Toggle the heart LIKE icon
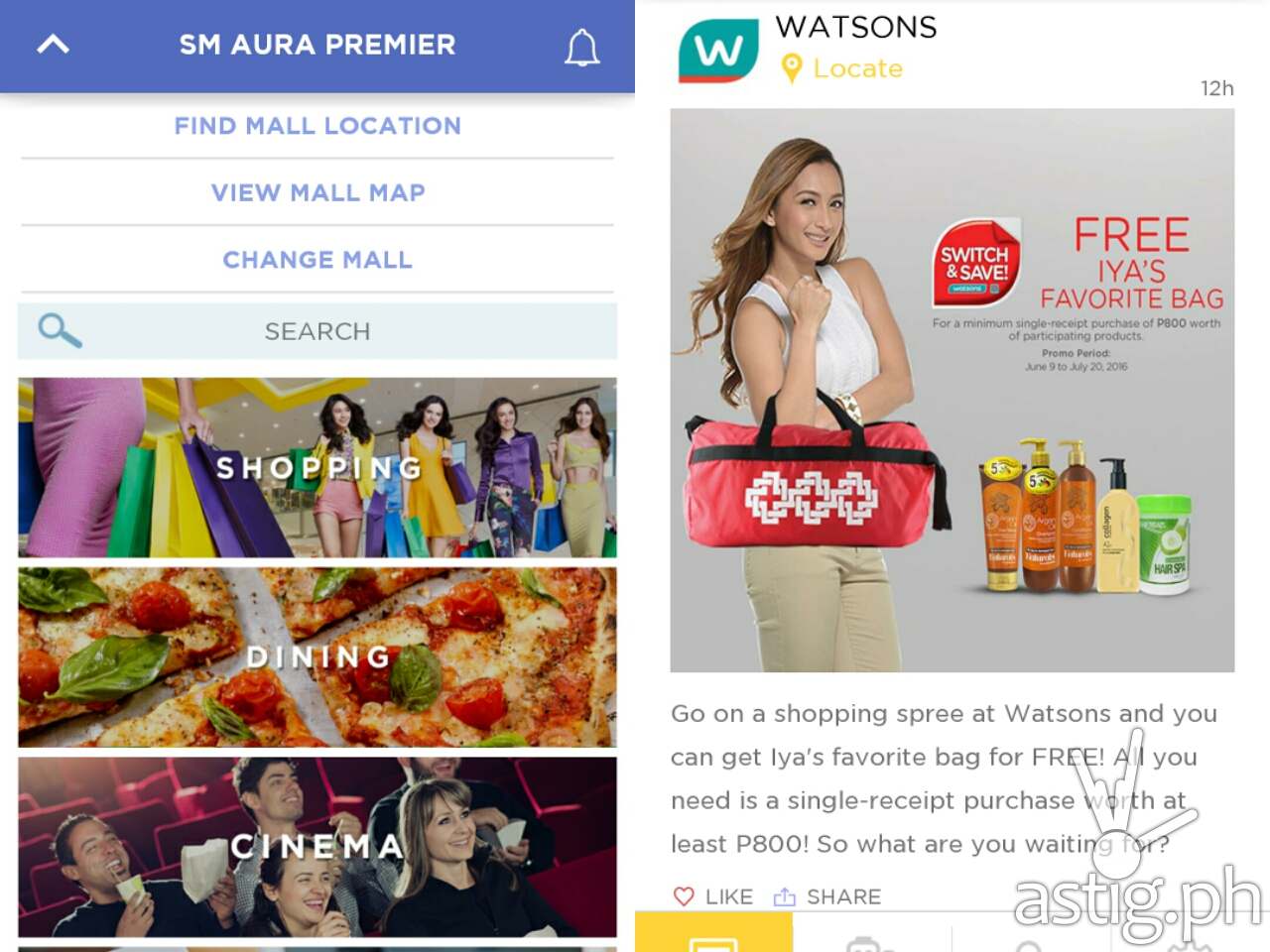The image size is (1270, 952). tap(684, 896)
